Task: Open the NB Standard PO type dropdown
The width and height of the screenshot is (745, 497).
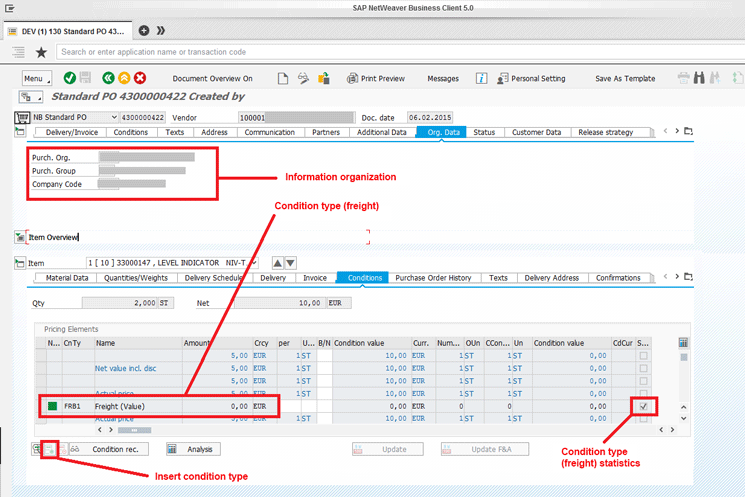Action: [x=113, y=117]
